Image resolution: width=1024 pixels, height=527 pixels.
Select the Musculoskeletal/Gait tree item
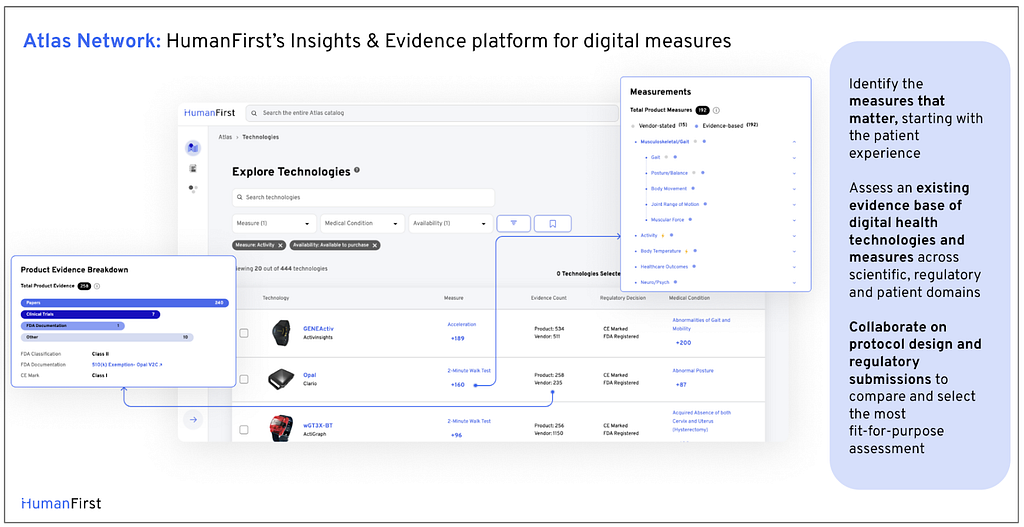pyautogui.click(x=665, y=142)
